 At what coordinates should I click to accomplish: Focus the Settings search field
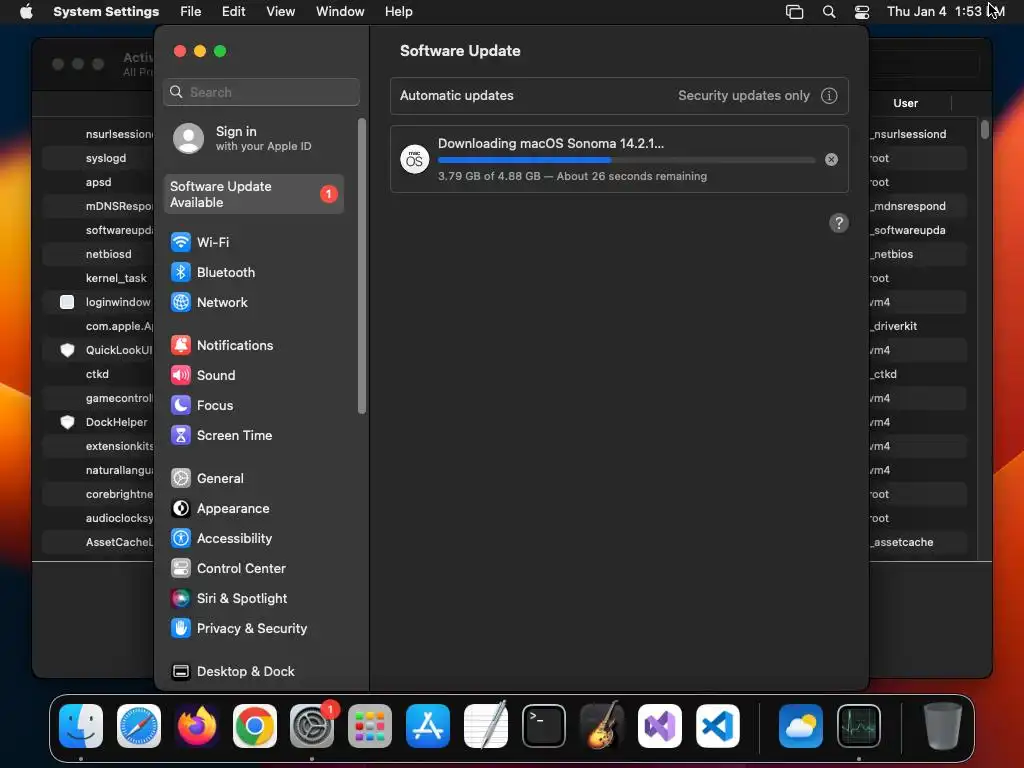[261, 92]
